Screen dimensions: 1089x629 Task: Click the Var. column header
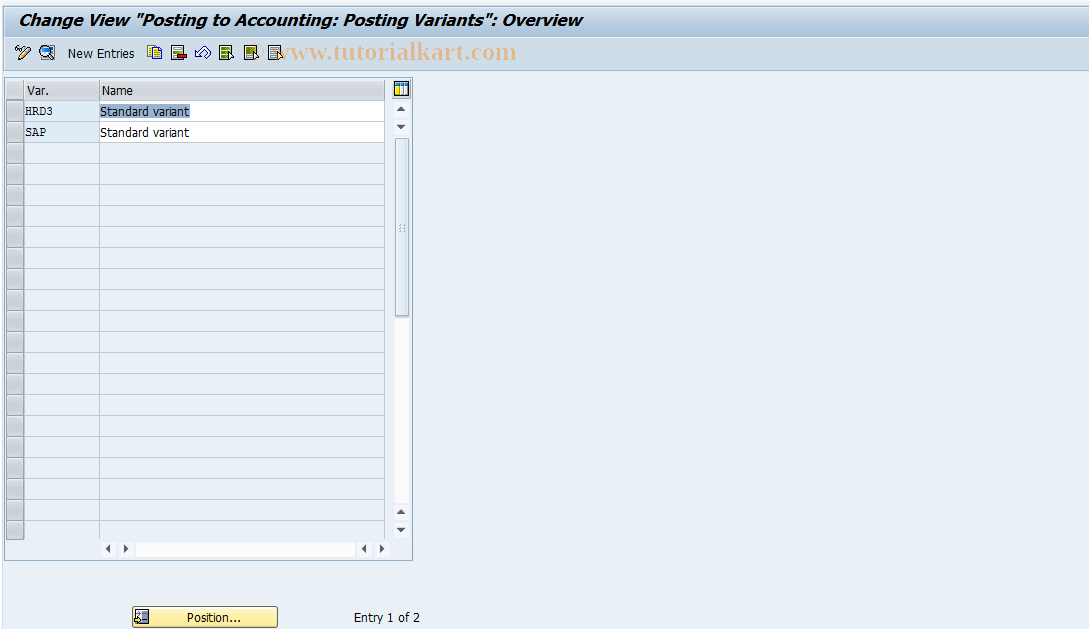click(x=62, y=90)
